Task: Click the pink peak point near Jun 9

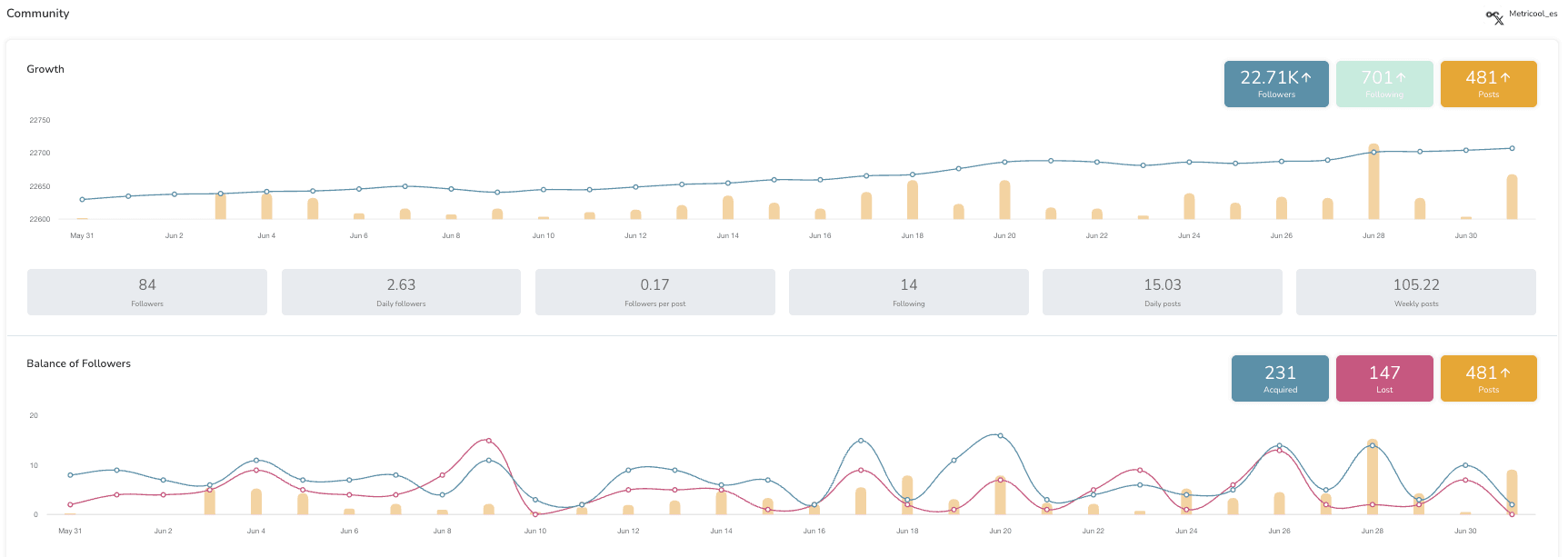Action: 487,441
